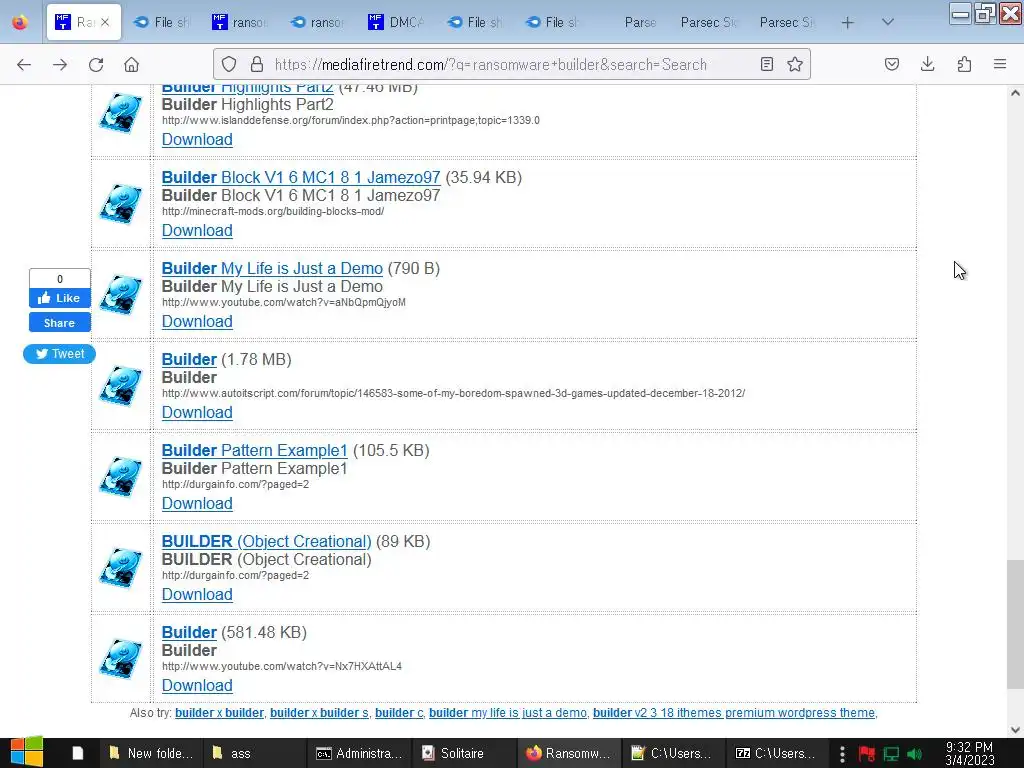This screenshot has width=1024, height=768.
Task: Open the 'ass' folder taskbar item
Action: click(x=255, y=753)
